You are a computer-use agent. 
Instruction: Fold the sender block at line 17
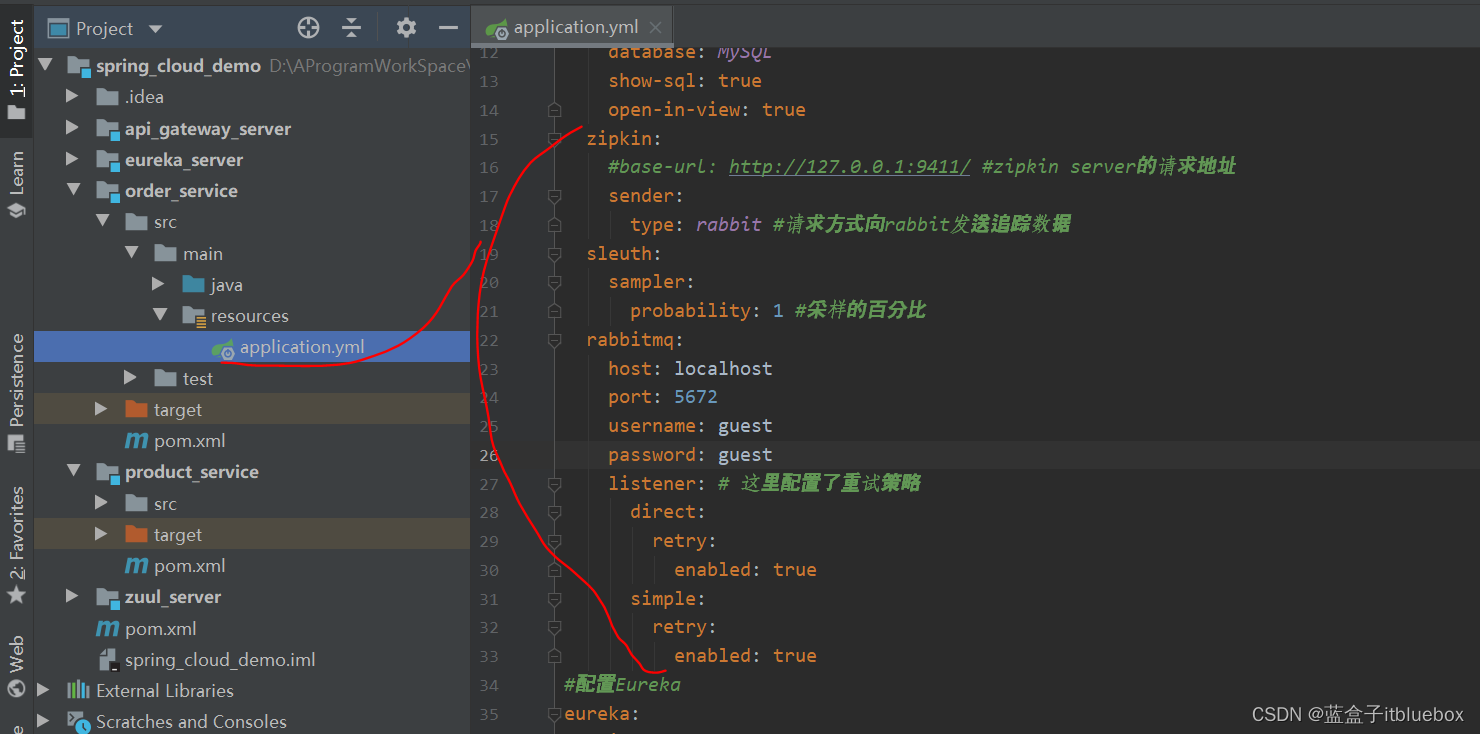[x=555, y=196]
